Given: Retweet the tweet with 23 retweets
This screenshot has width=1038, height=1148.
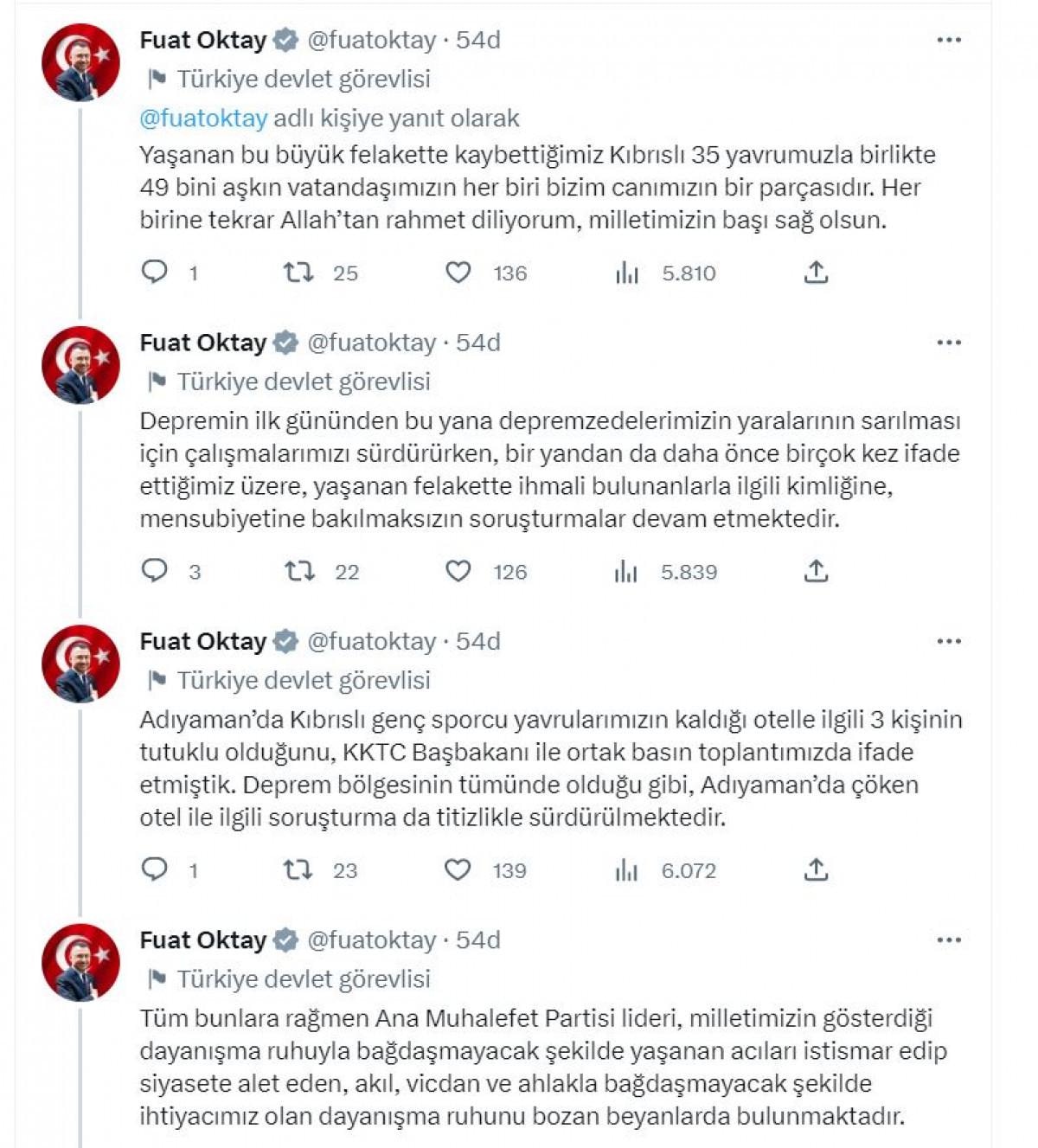Looking at the screenshot, I should (298, 869).
